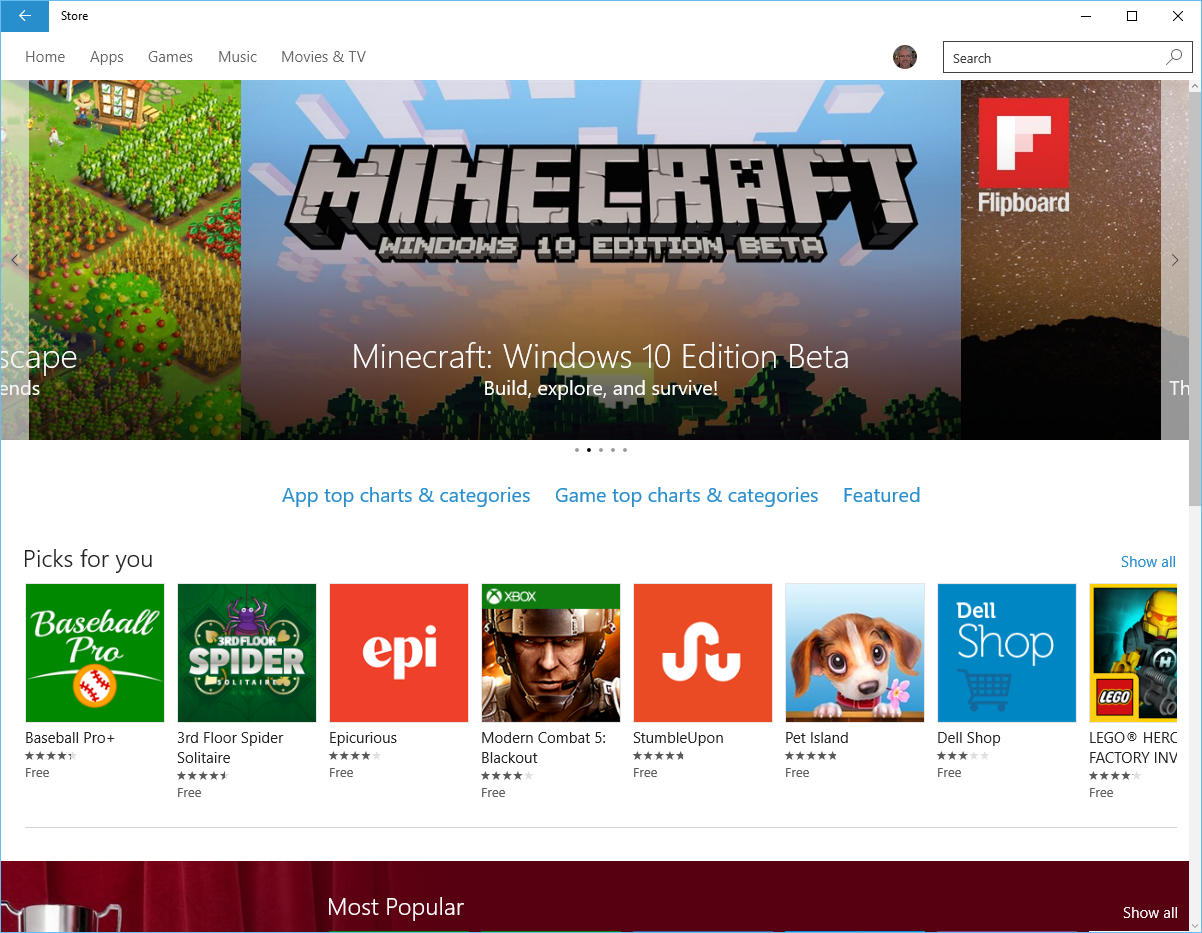Click into the Search text field
This screenshot has height=933, width=1202.
click(x=1050, y=58)
